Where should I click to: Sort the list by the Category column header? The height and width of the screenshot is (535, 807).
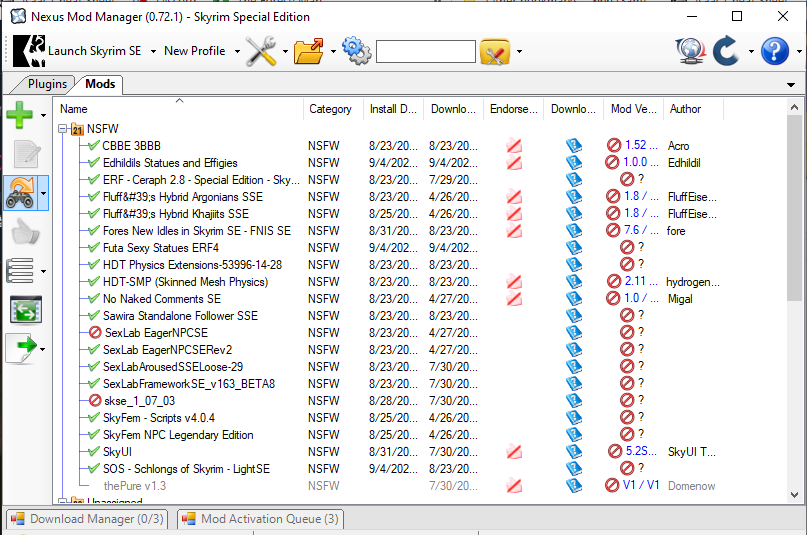click(x=333, y=109)
